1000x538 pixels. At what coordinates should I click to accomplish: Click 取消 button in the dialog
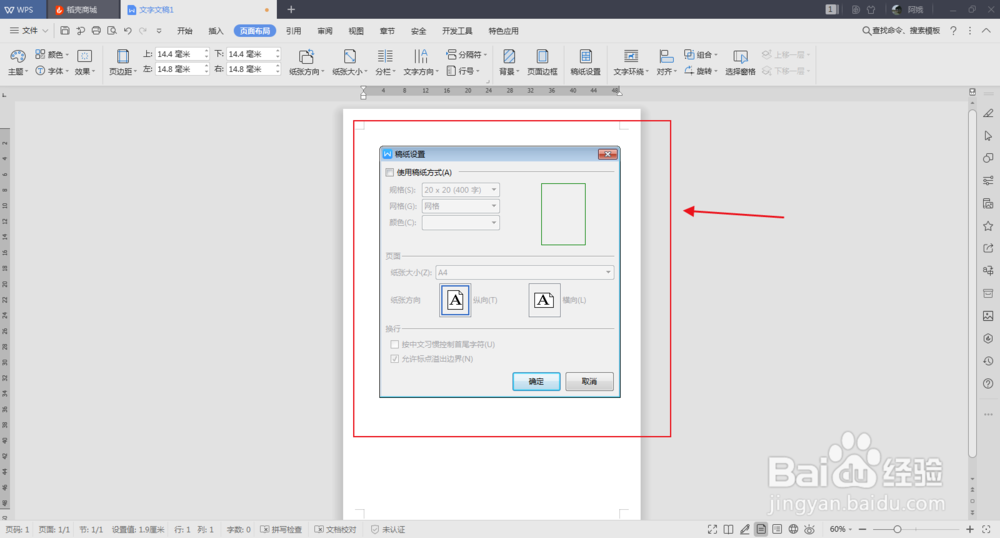pyautogui.click(x=589, y=381)
